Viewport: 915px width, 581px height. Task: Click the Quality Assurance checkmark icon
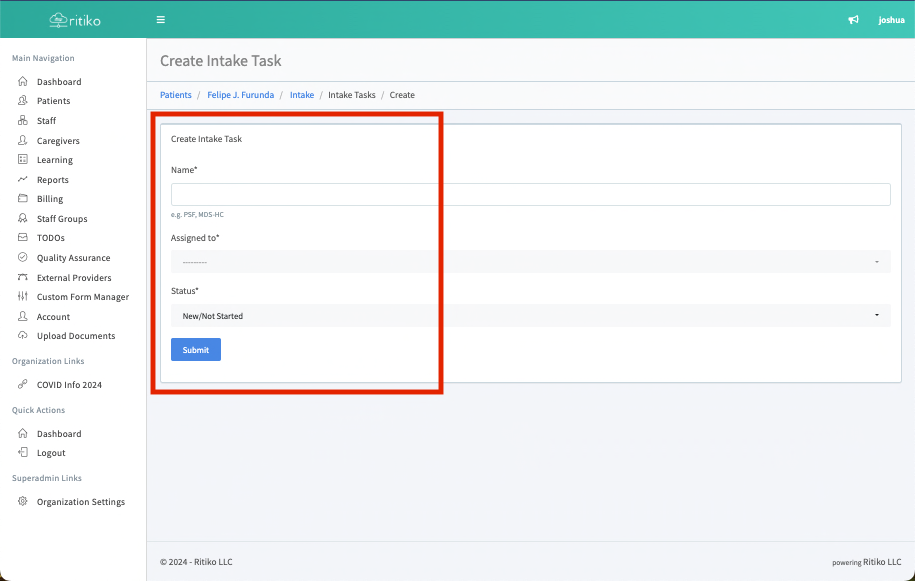(23, 258)
